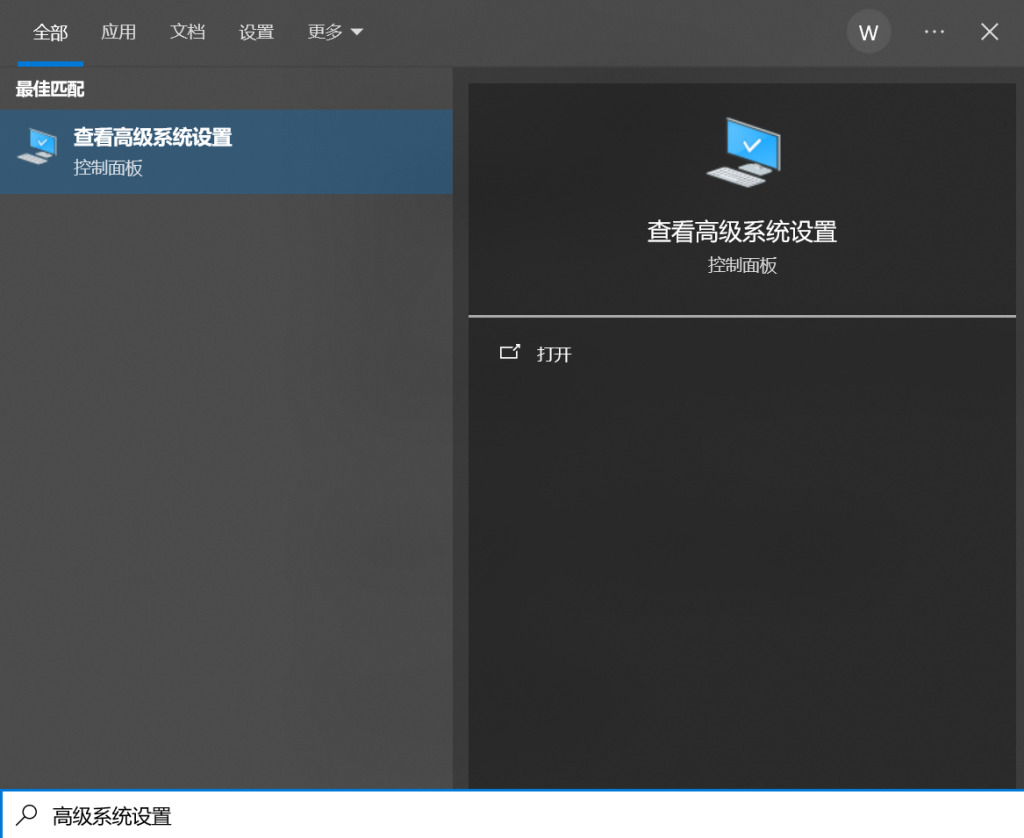The height and width of the screenshot is (838, 1024).
Task: Expand the 更多 dropdown menu
Action: pos(334,32)
